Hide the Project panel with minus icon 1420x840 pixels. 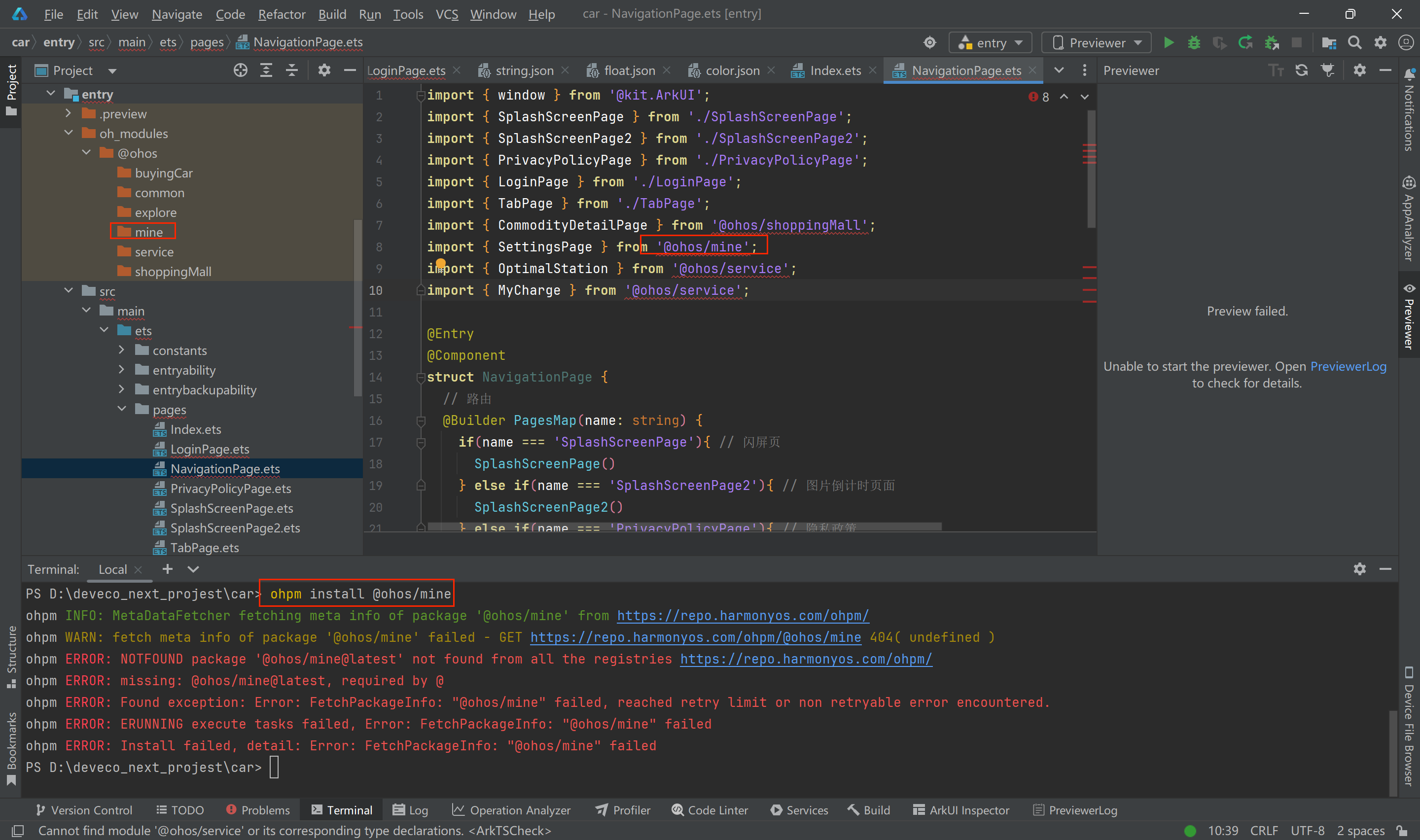point(350,70)
